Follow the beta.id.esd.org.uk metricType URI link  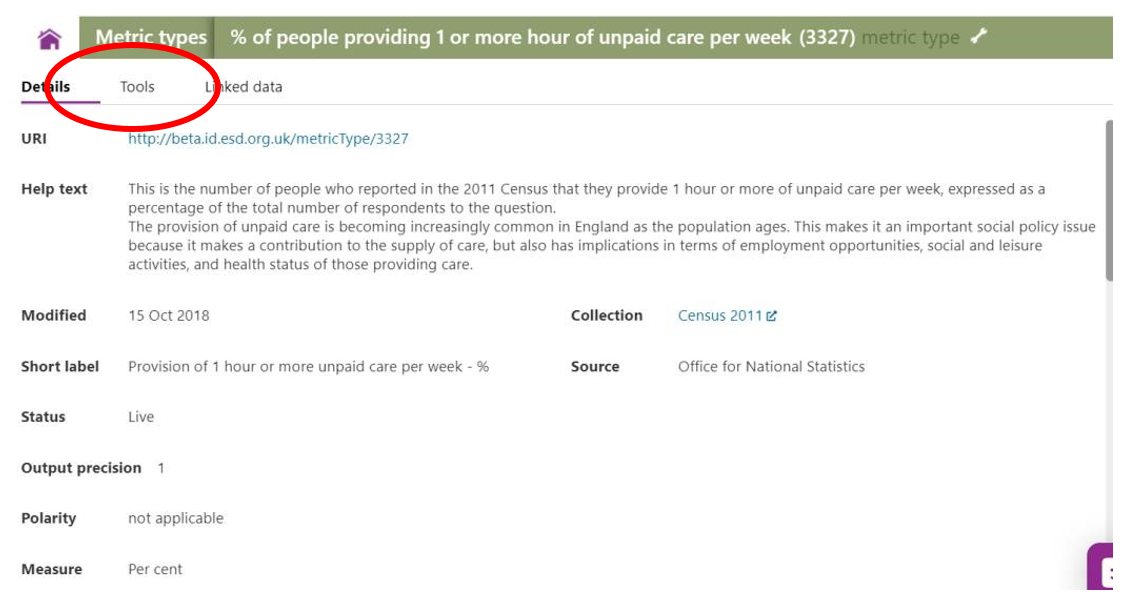[x=268, y=139]
